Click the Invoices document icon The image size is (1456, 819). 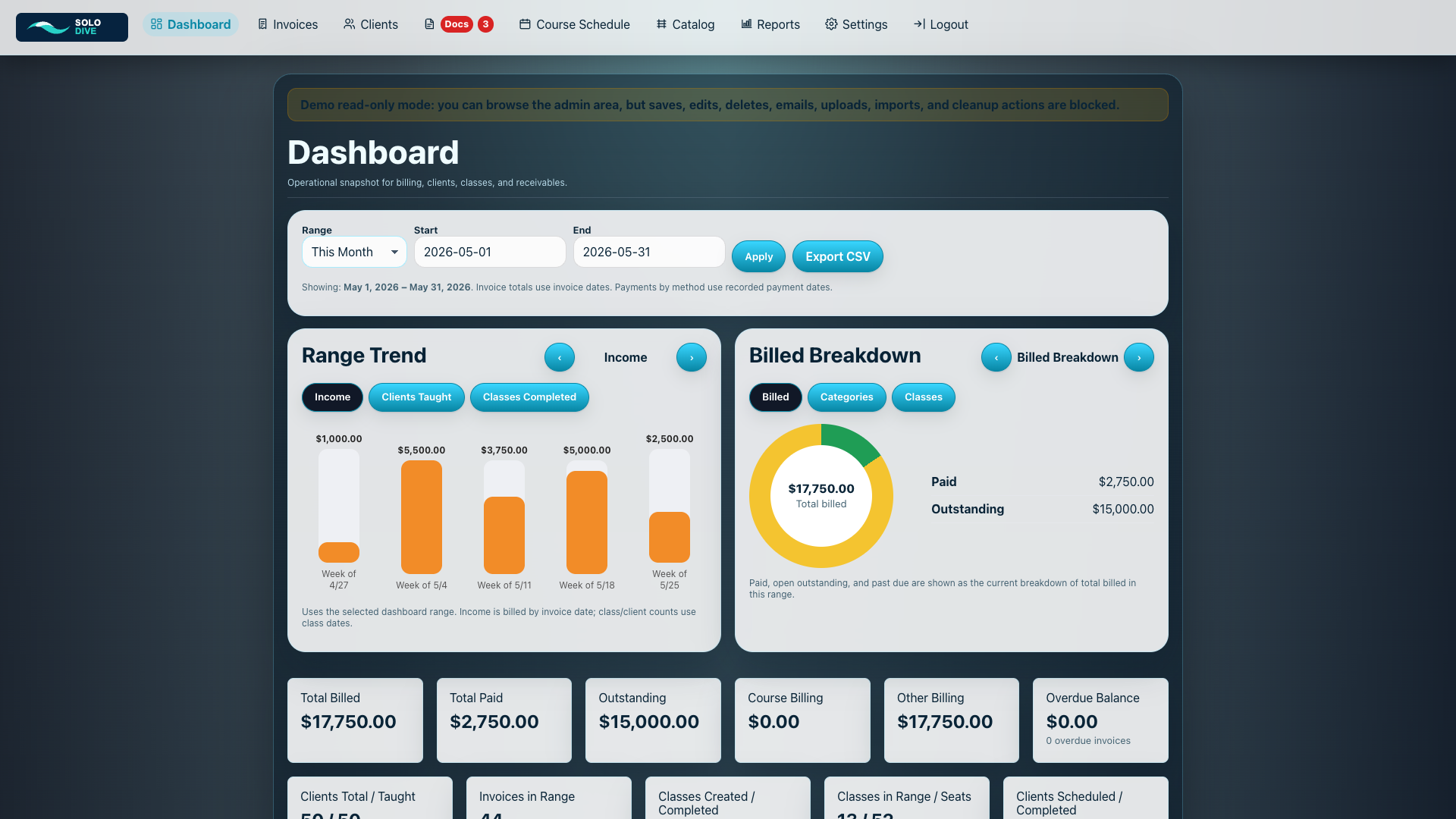(262, 24)
